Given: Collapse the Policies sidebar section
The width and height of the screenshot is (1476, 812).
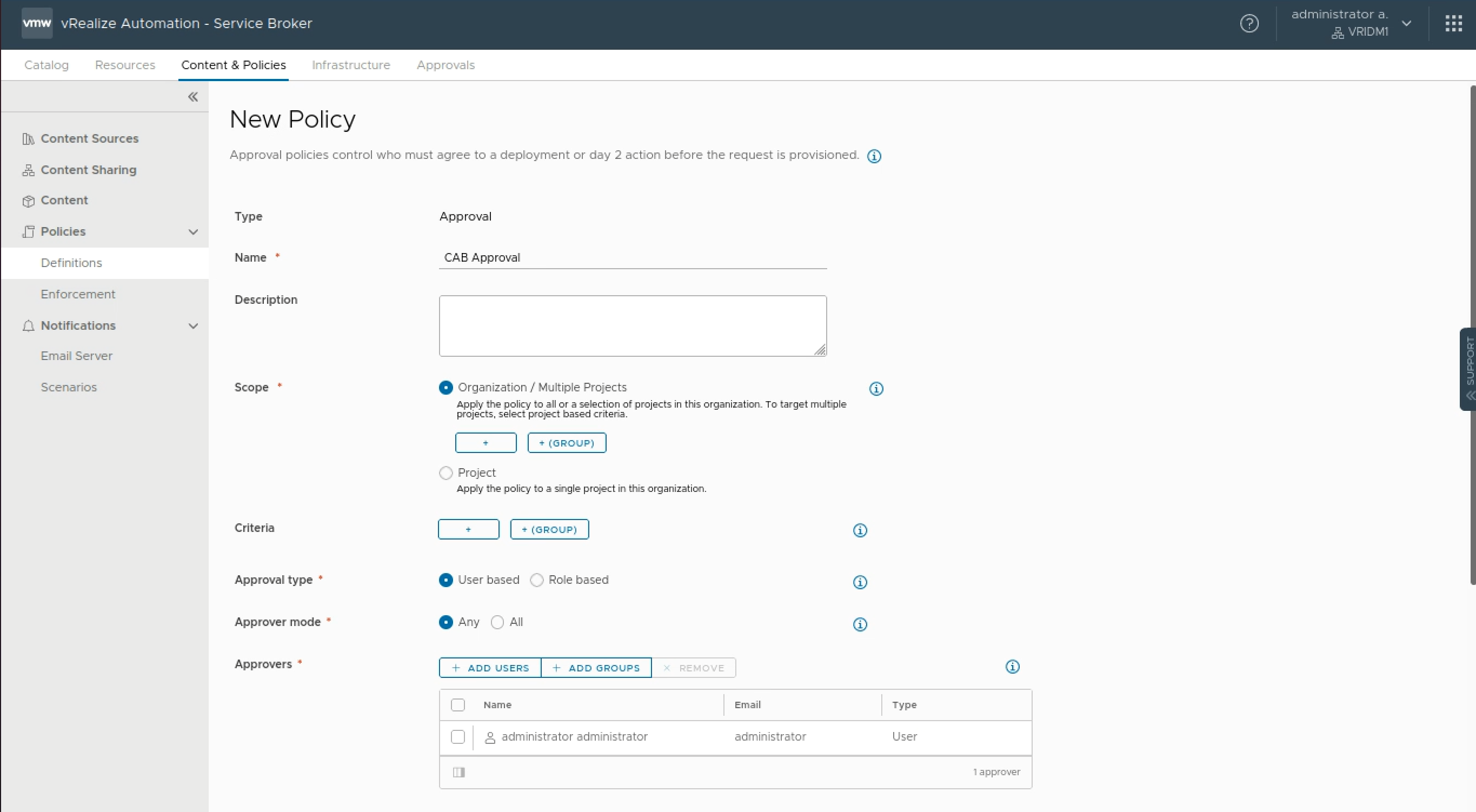Looking at the screenshot, I should click(193, 232).
